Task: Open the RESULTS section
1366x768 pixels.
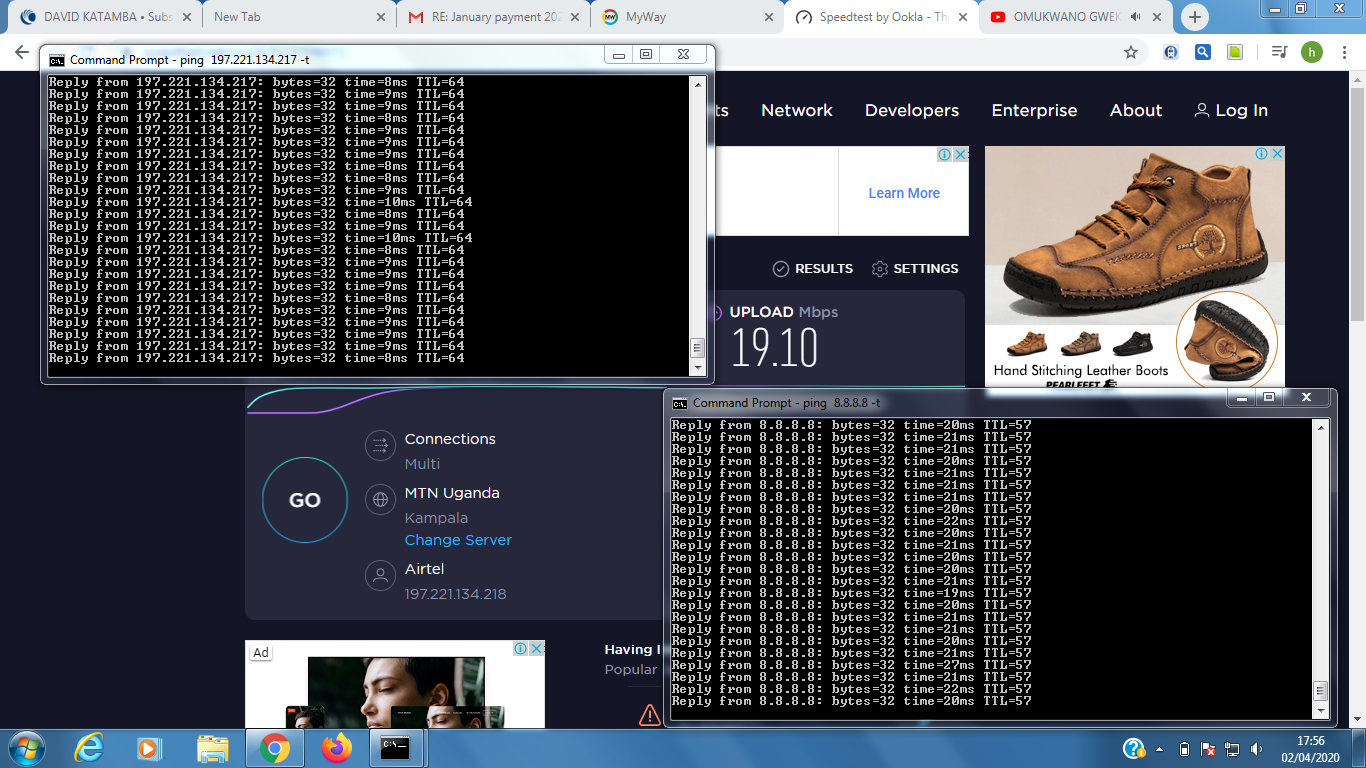Action: 813,269
